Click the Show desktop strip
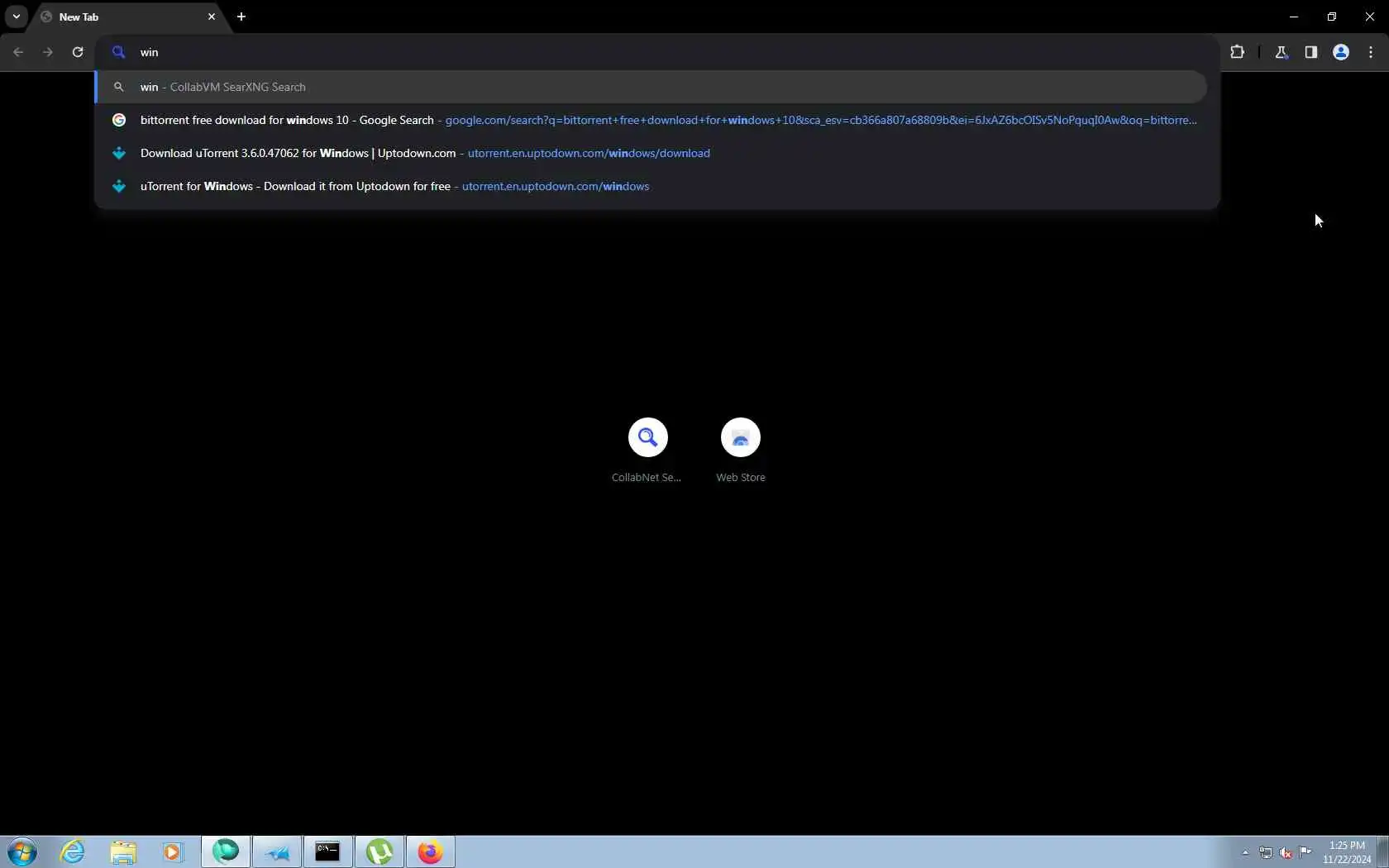 (x=1383, y=851)
